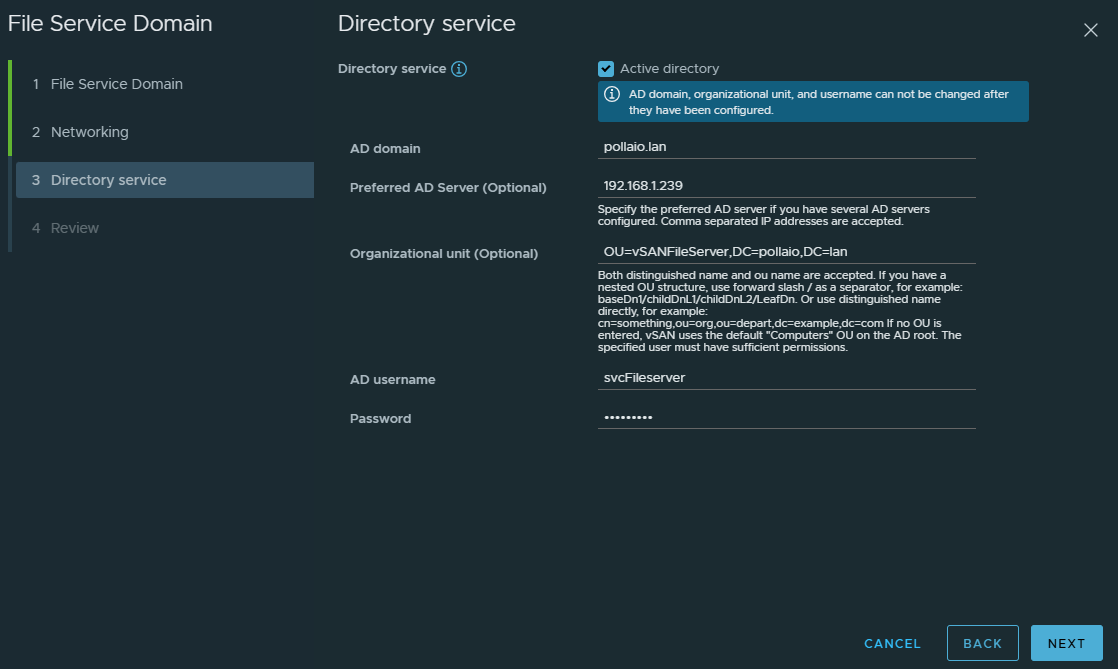This screenshot has height=669, width=1118.
Task: Close the File Service Domain dialog
Action: 1090,30
